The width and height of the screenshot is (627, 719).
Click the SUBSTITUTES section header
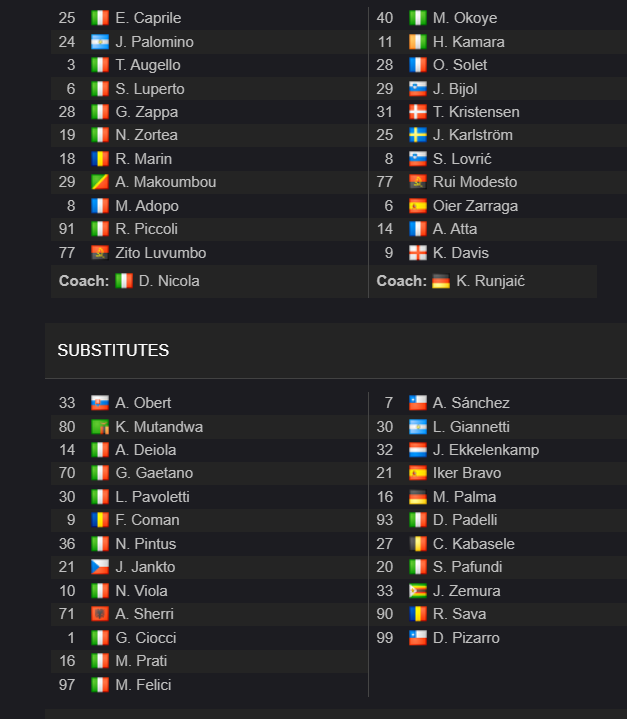(x=113, y=350)
